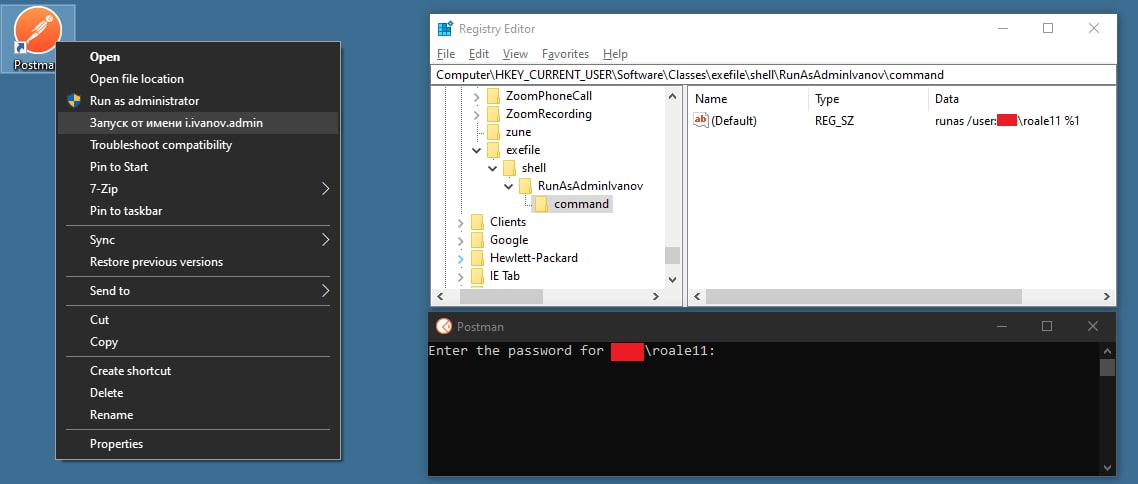Expand the ZoomRecording tree node

(x=477, y=115)
